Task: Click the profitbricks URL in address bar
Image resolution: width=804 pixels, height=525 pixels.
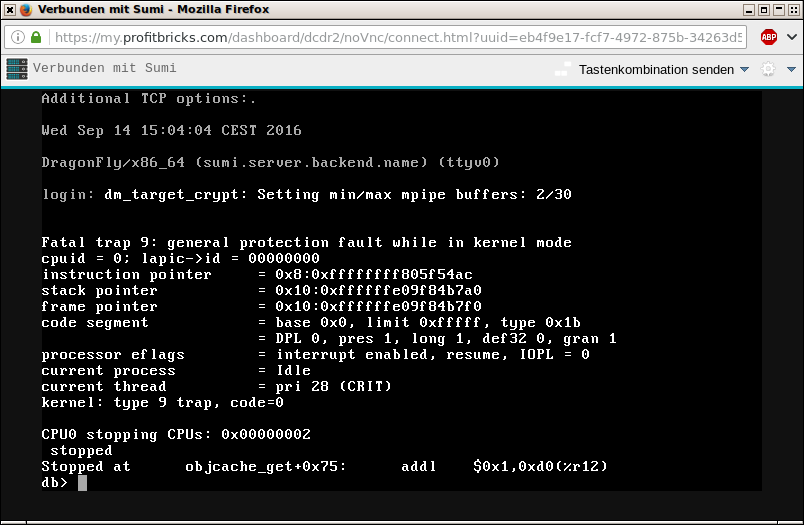Action: pyautogui.click(x=400, y=37)
